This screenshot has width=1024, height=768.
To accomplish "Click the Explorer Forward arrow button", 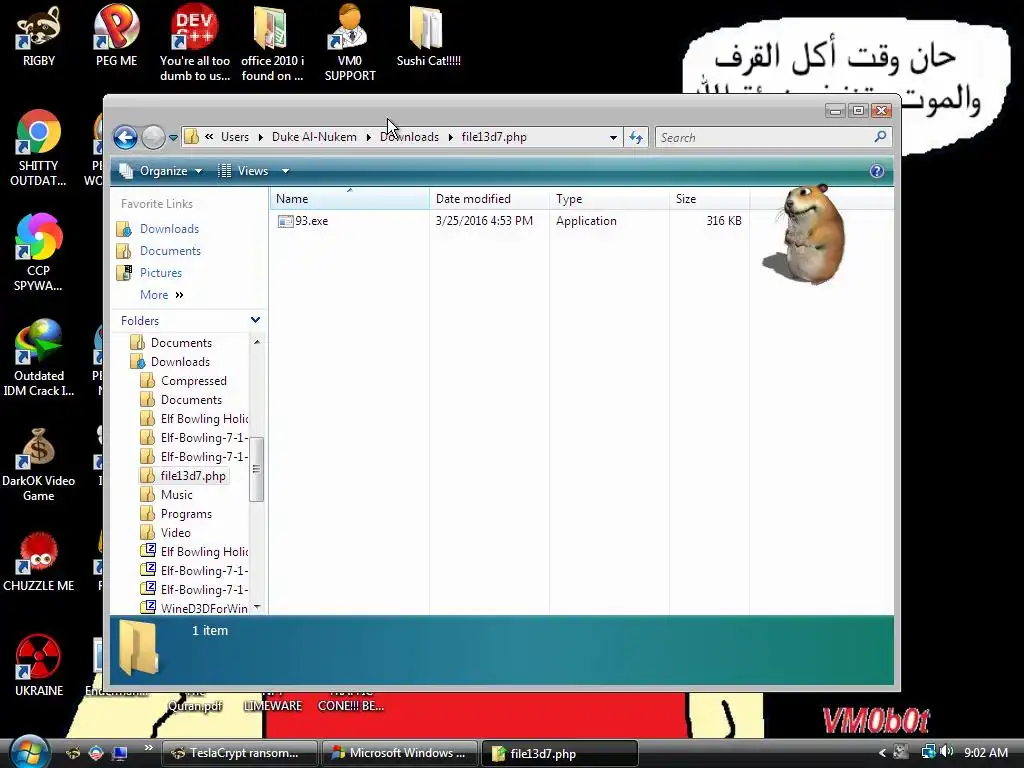I will click(x=153, y=137).
